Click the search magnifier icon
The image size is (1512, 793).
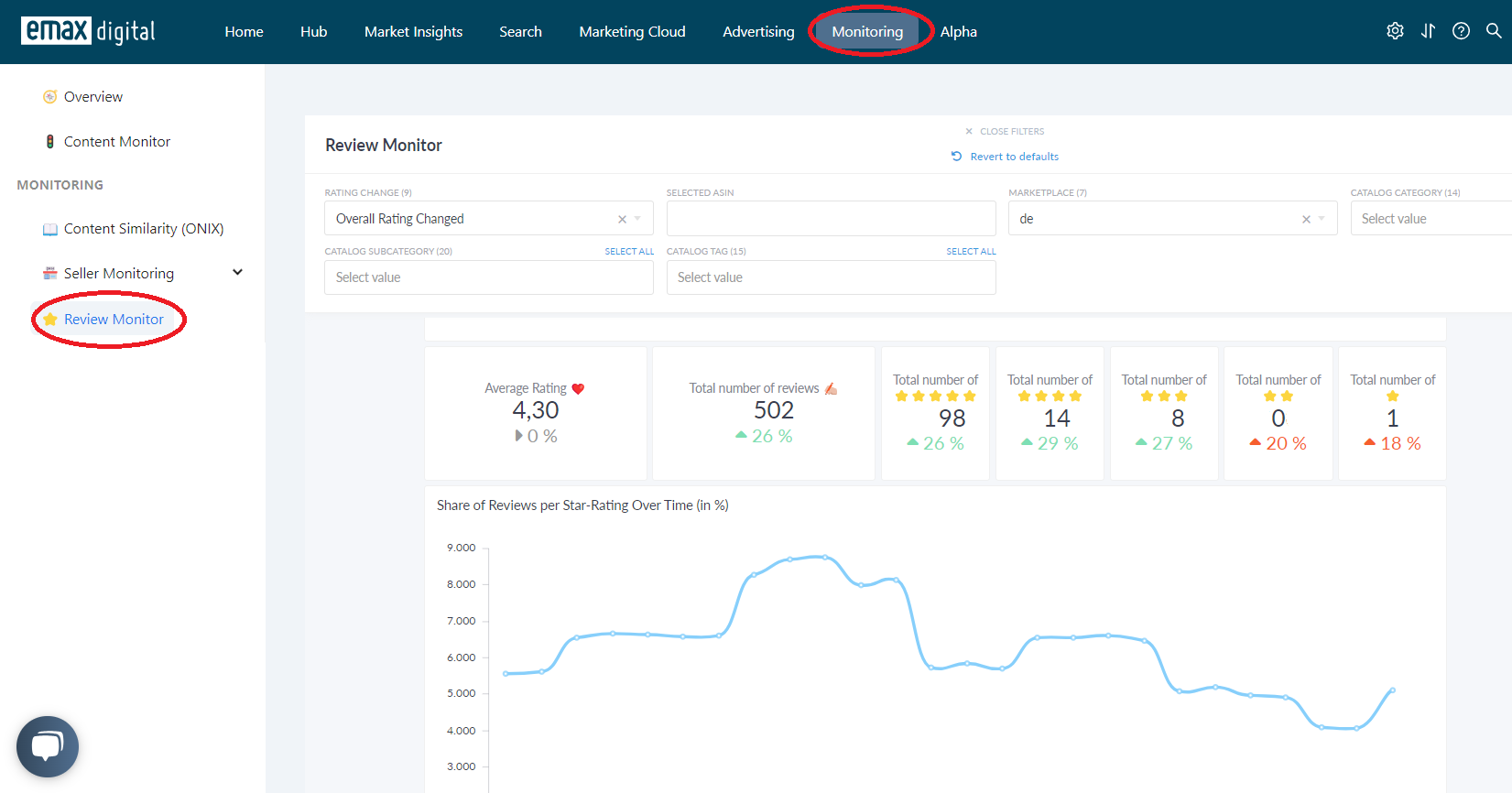1494,31
